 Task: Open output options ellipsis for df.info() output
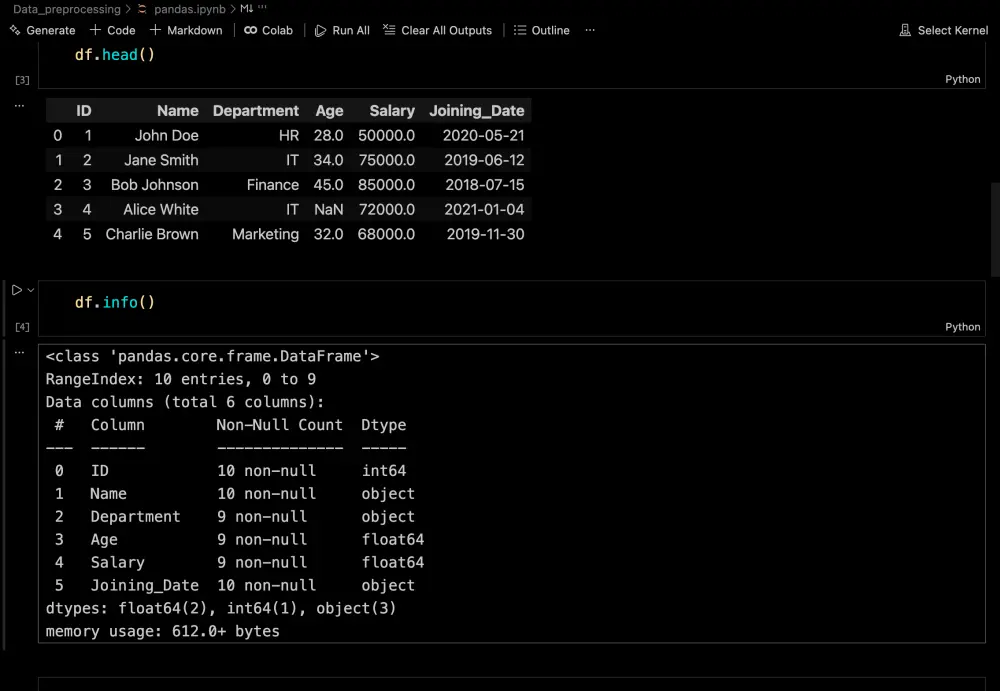[x=19, y=352]
